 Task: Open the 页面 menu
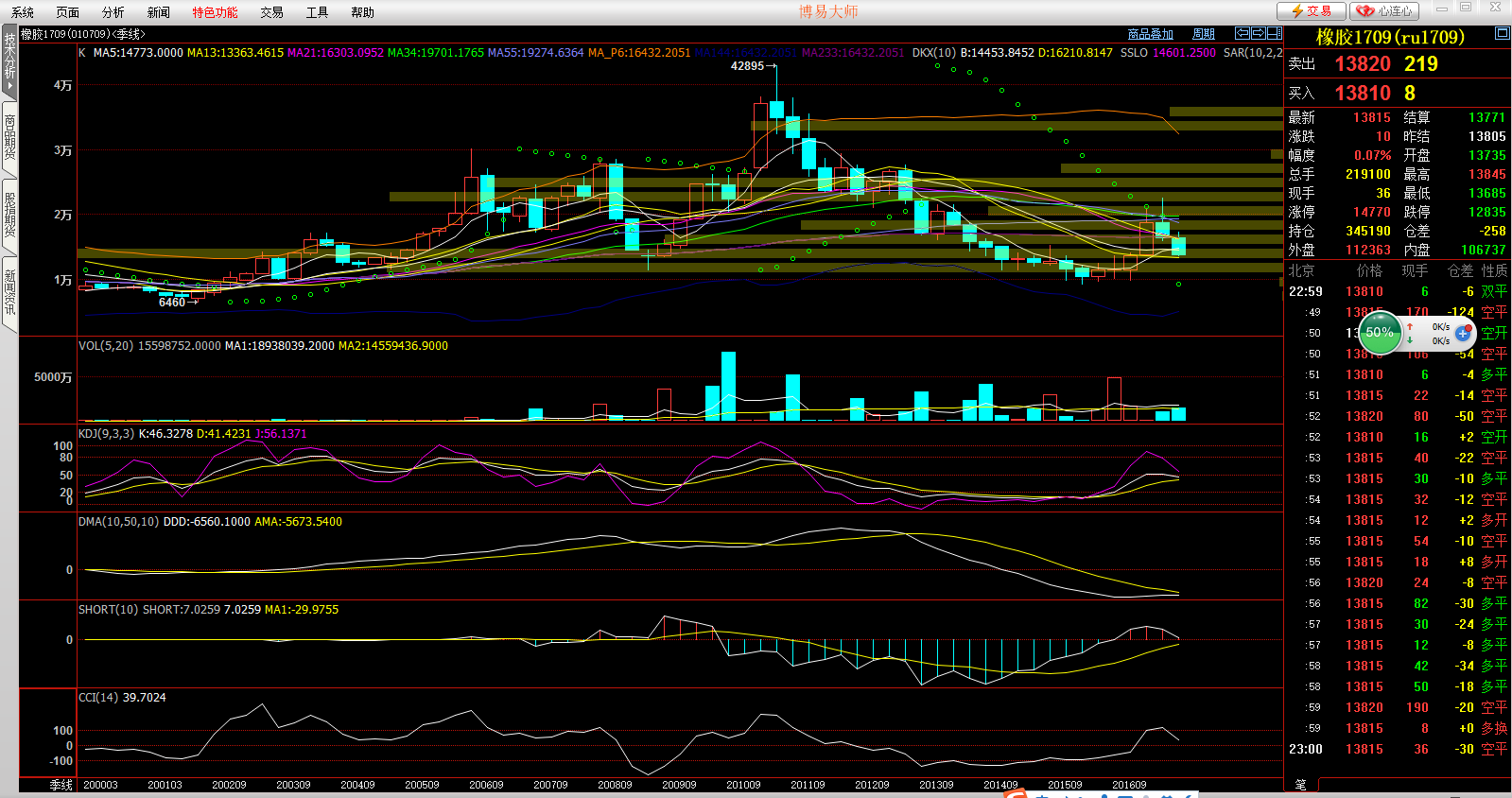(x=68, y=12)
